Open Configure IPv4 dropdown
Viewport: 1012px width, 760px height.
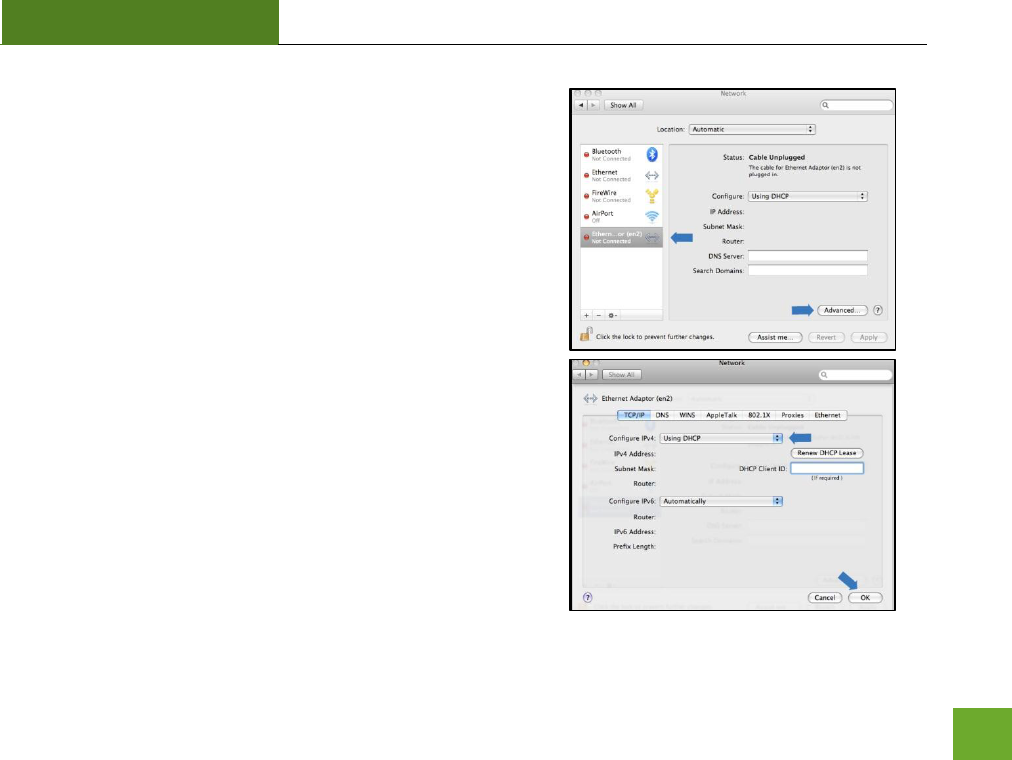point(722,438)
